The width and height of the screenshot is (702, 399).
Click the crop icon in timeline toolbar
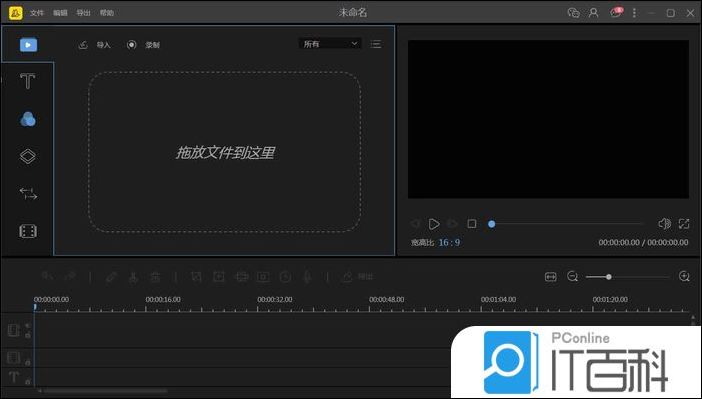point(196,277)
